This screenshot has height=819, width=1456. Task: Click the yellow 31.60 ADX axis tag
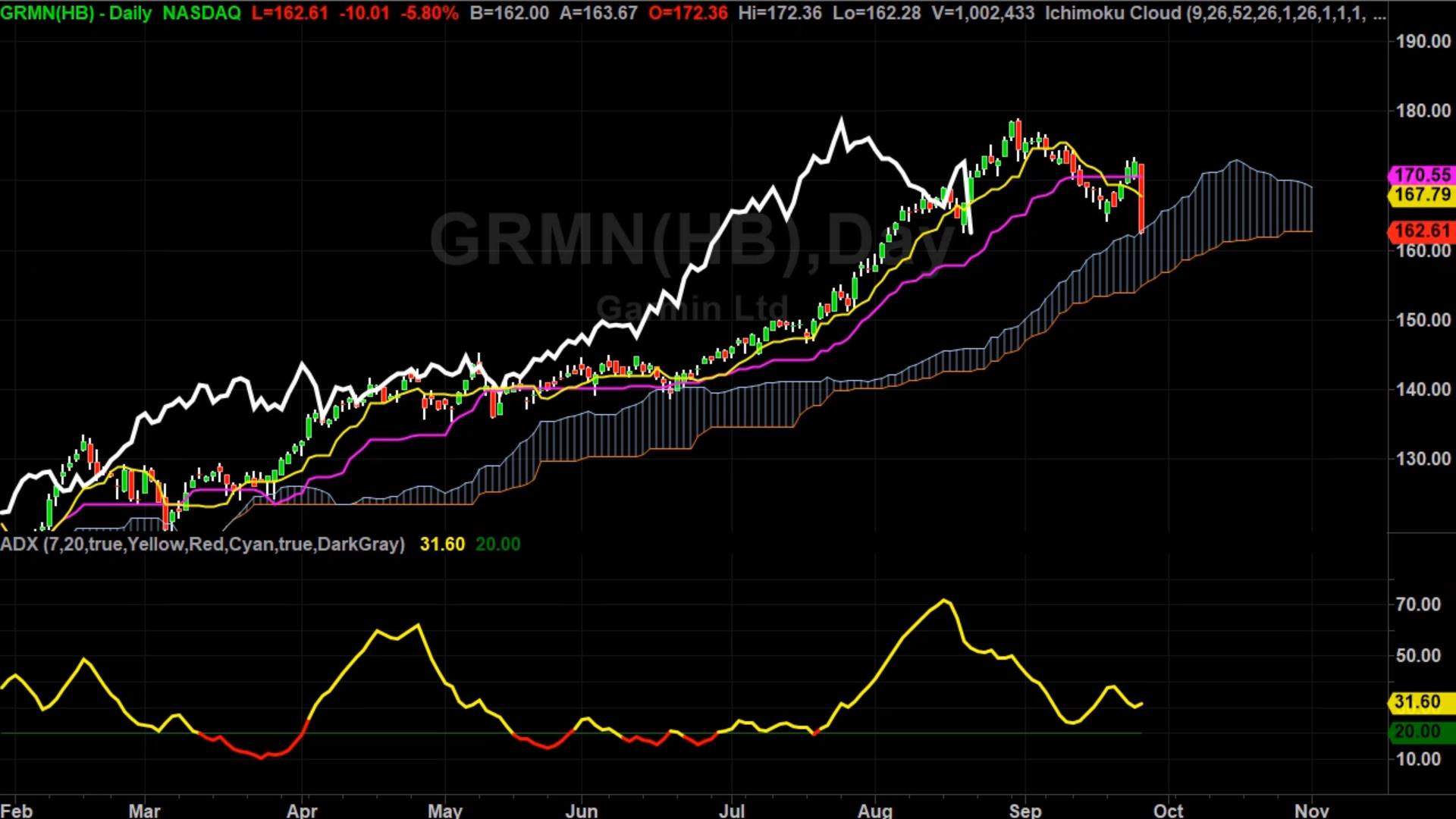coord(1422,702)
